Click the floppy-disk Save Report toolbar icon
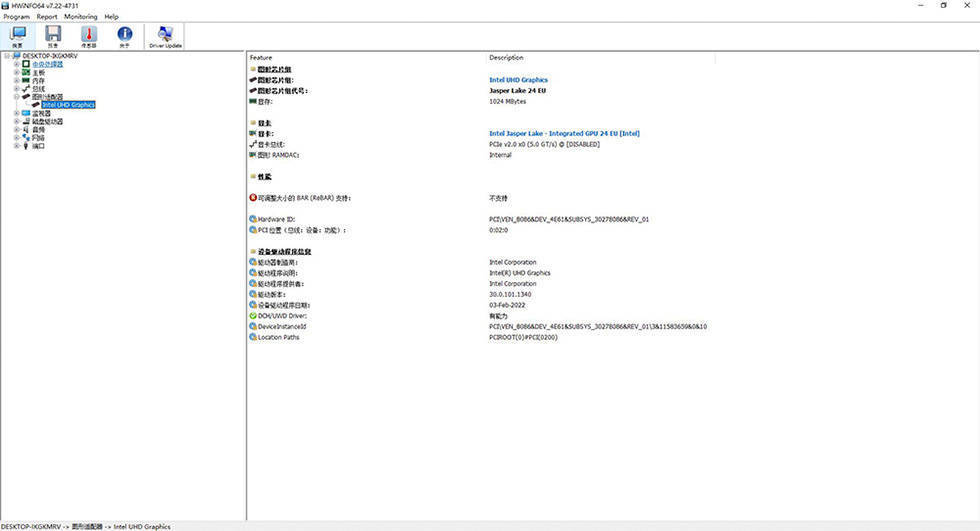The height and width of the screenshot is (531, 980). (53, 36)
